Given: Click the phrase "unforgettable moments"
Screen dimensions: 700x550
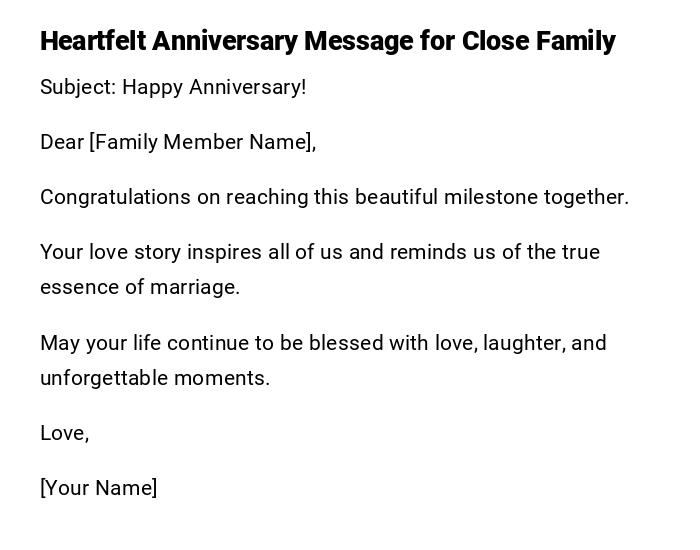Looking at the screenshot, I should pyautogui.click(x=155, y=378).
